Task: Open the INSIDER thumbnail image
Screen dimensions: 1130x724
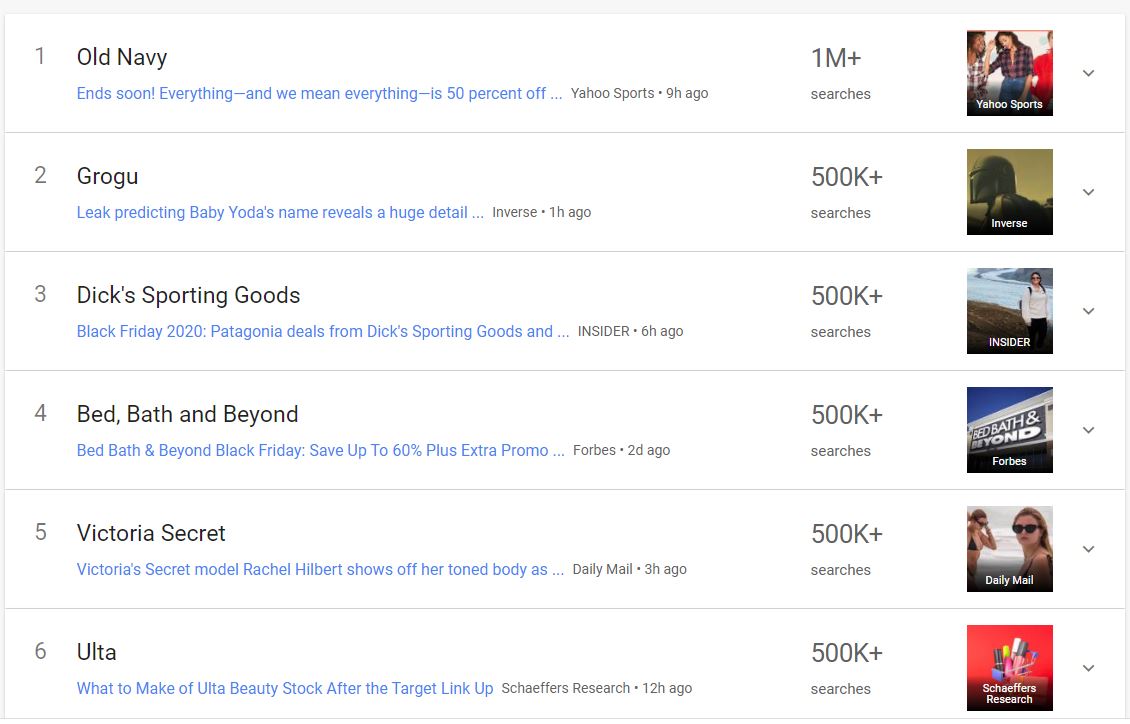Action: 1009,310
